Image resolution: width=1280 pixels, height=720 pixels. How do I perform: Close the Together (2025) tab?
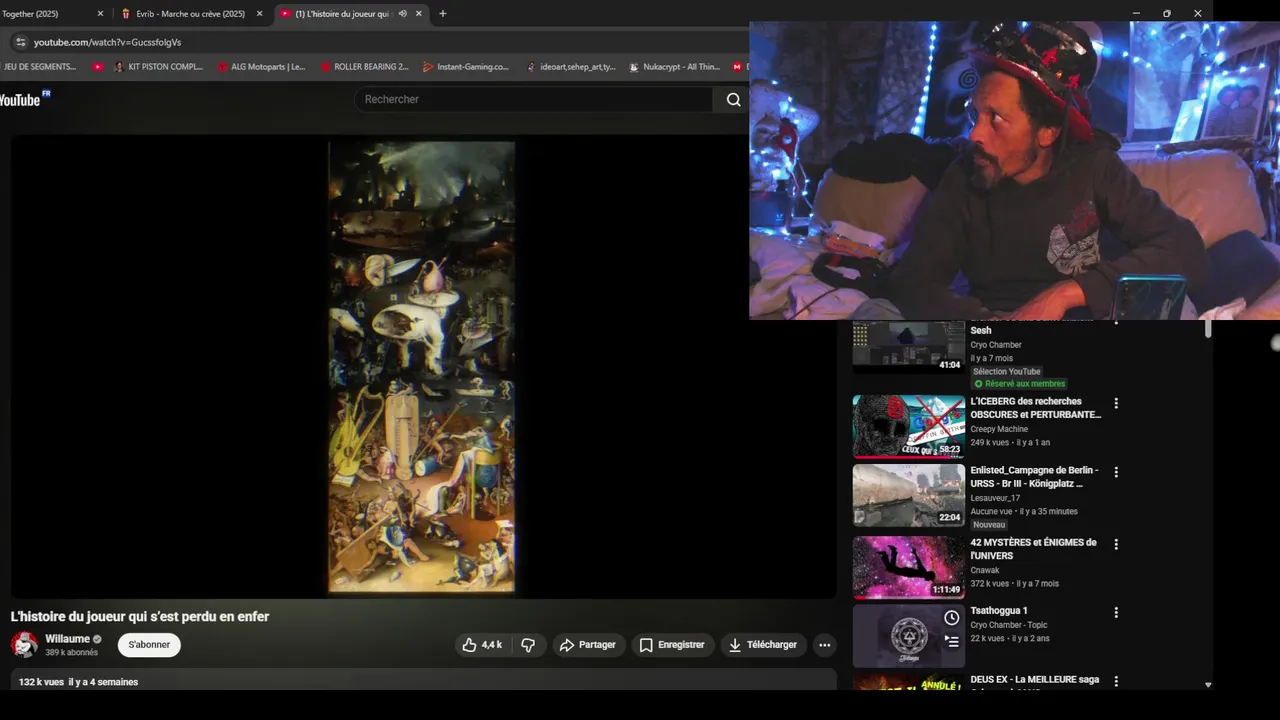click(x=100, y=14)
